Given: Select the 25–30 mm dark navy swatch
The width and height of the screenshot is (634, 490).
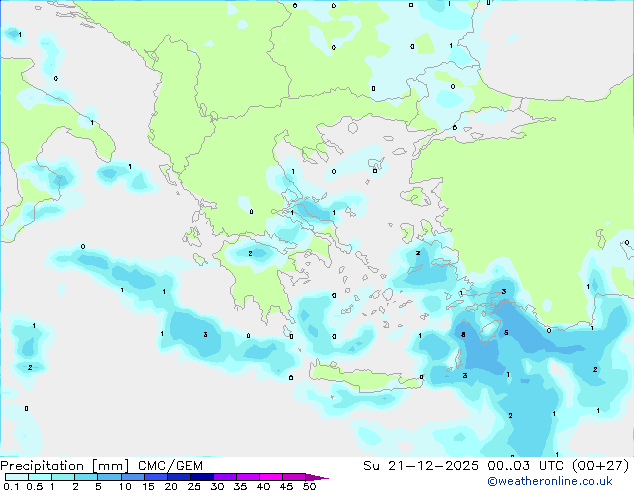Looking at the screenshot, I should click(201, 477).
